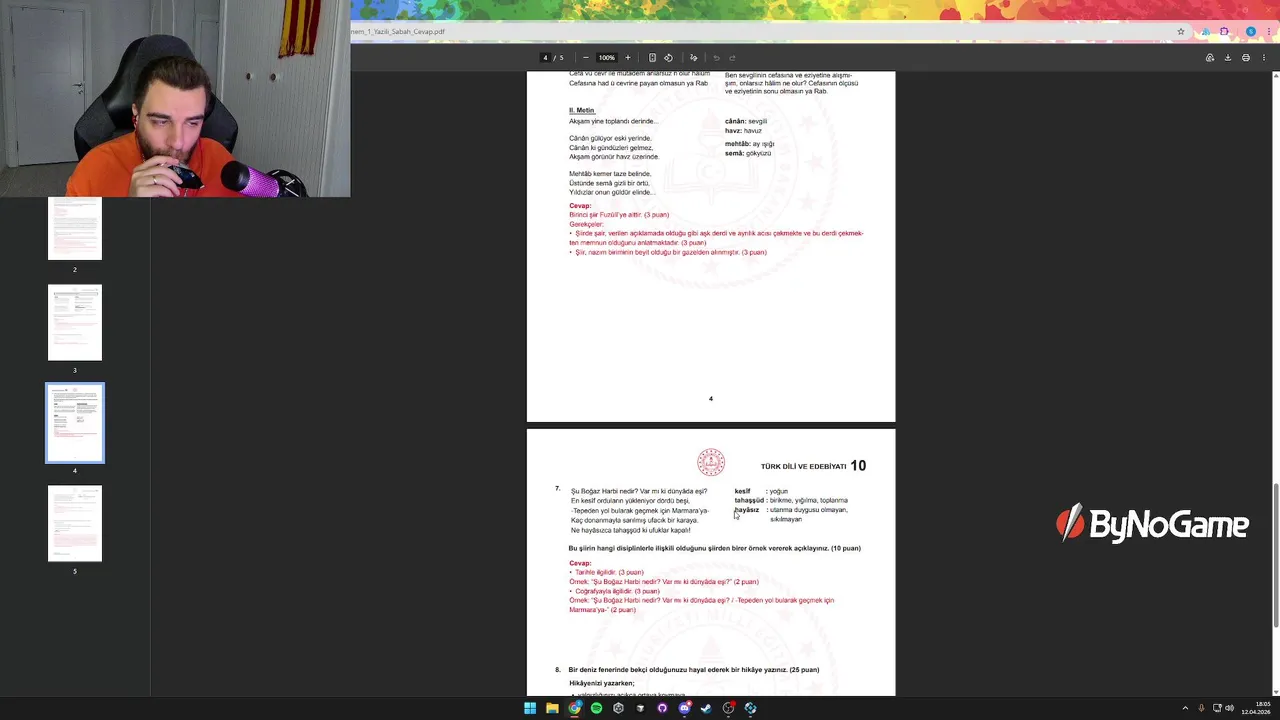1280x720 pixels.
Task: Open Spotify from the taskbar
Action: 596,708
